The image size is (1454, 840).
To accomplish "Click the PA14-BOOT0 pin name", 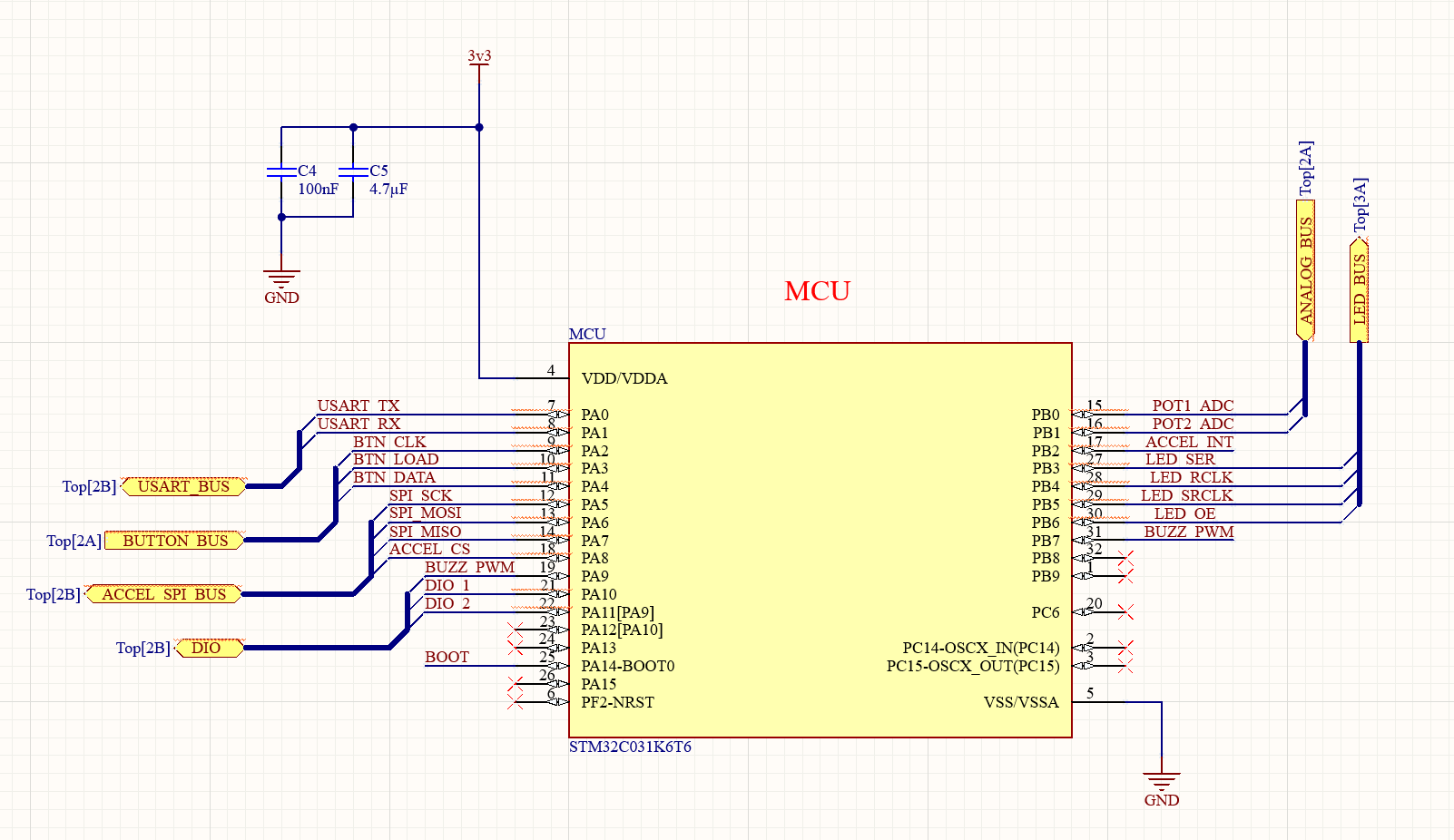I will tap(628, 666).
